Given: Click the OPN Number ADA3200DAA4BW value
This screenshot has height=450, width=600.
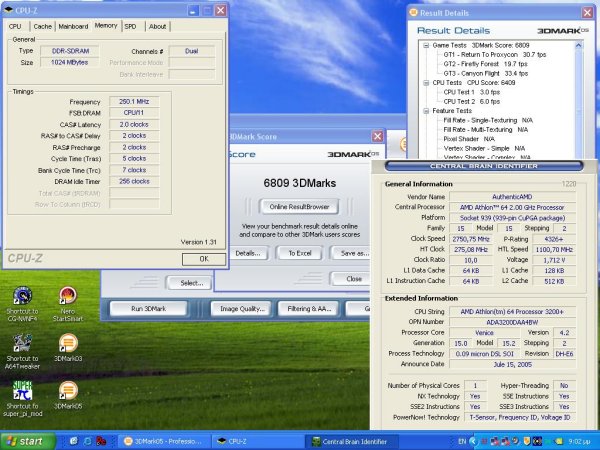Looking at the screenshot, I should (x=512, y=322).
